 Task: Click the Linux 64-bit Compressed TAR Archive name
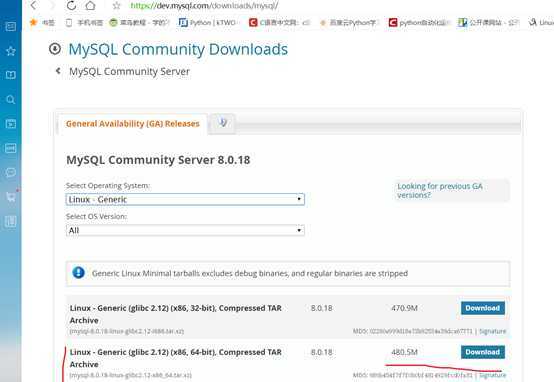[176, 358]
